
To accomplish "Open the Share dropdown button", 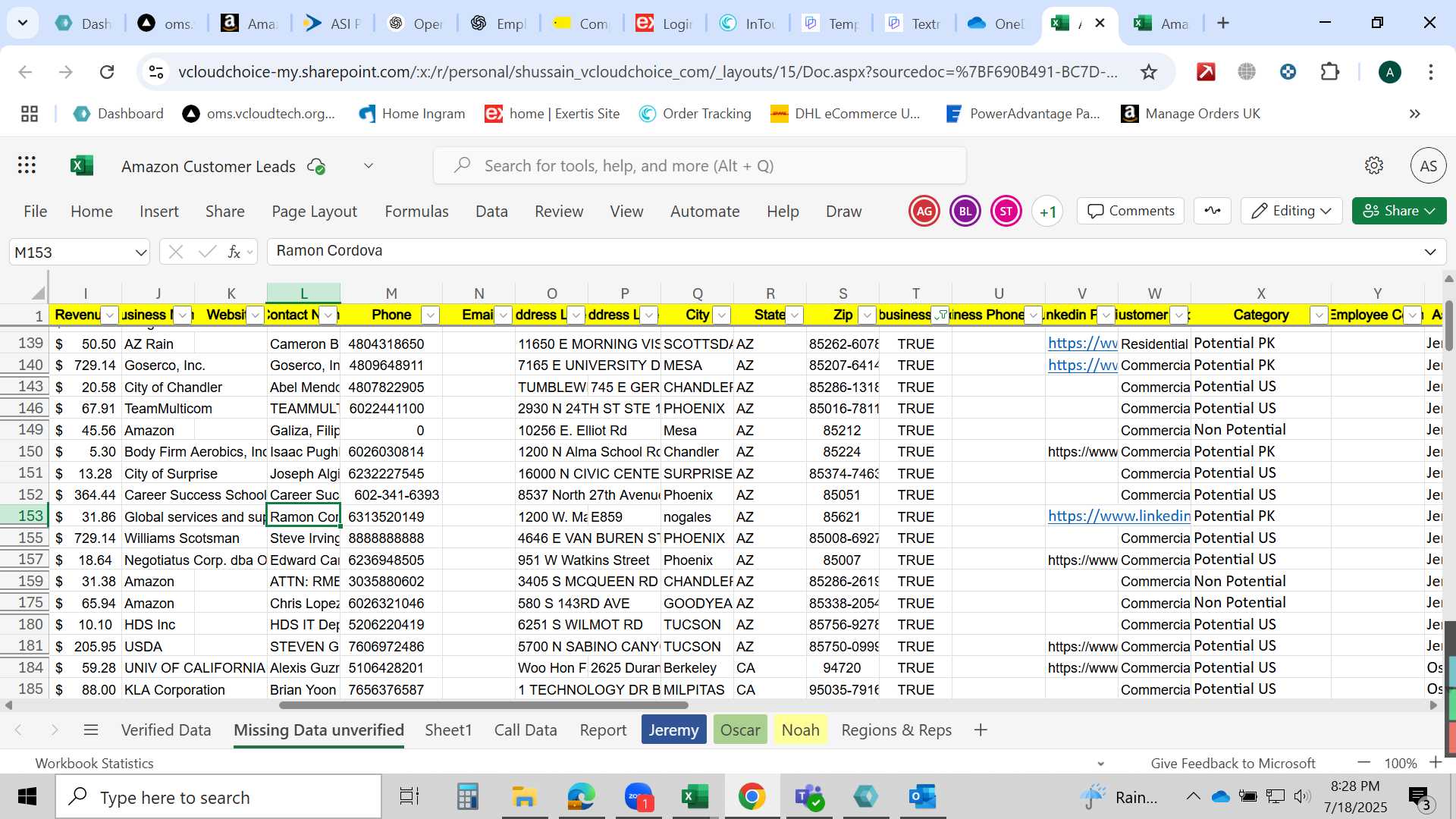I will point(1399,211).
